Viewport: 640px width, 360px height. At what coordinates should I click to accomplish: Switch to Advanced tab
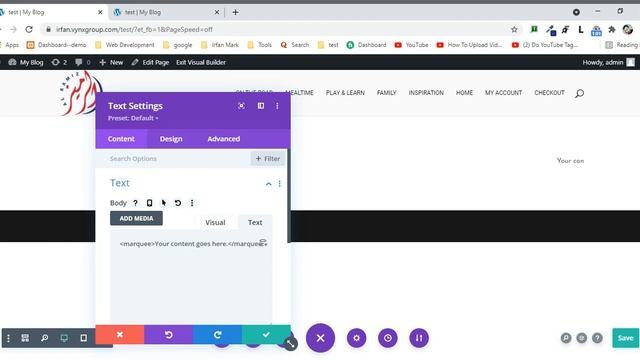[224, 139]
